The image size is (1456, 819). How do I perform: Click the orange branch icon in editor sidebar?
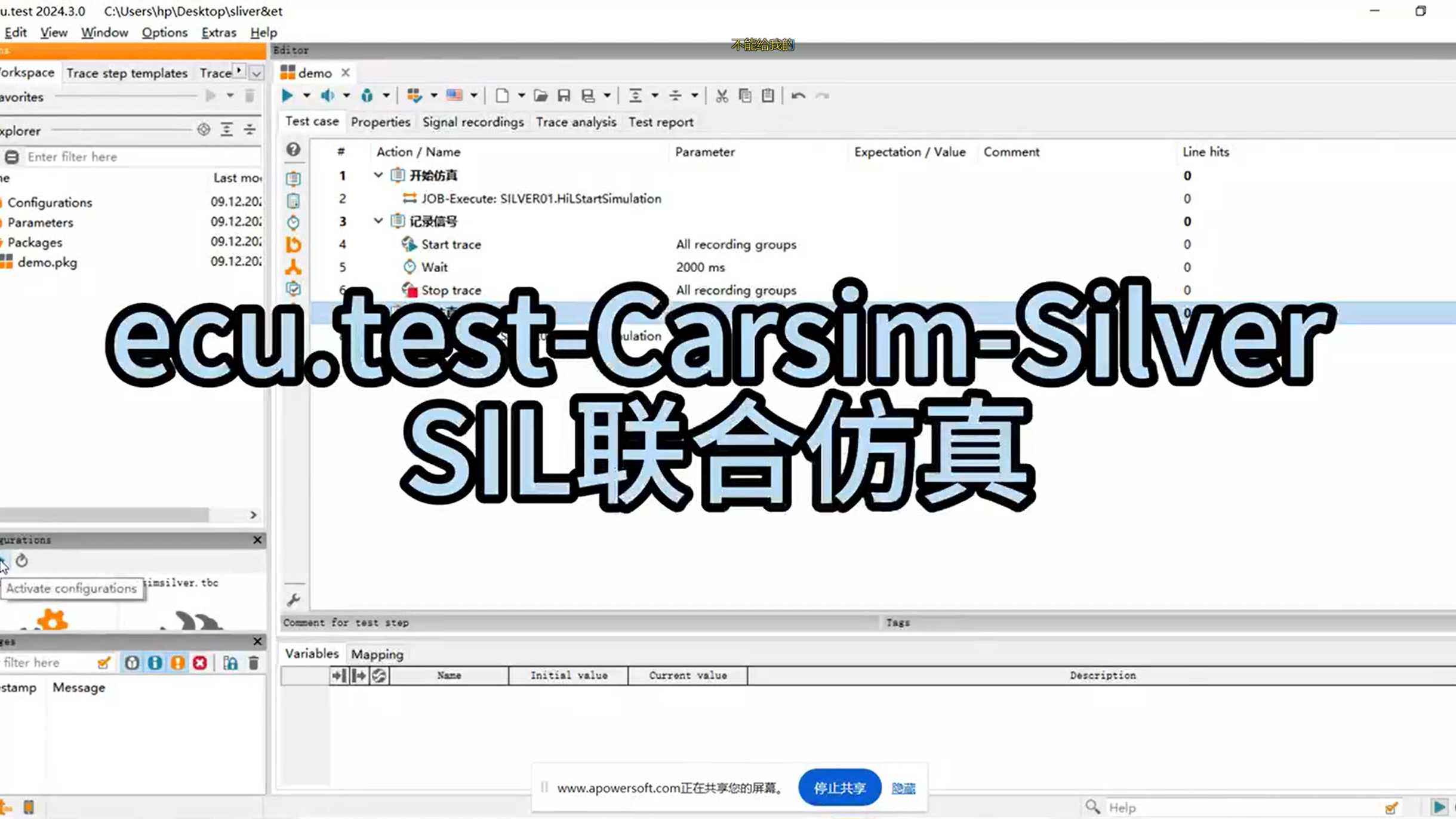[x=293, y=267]
